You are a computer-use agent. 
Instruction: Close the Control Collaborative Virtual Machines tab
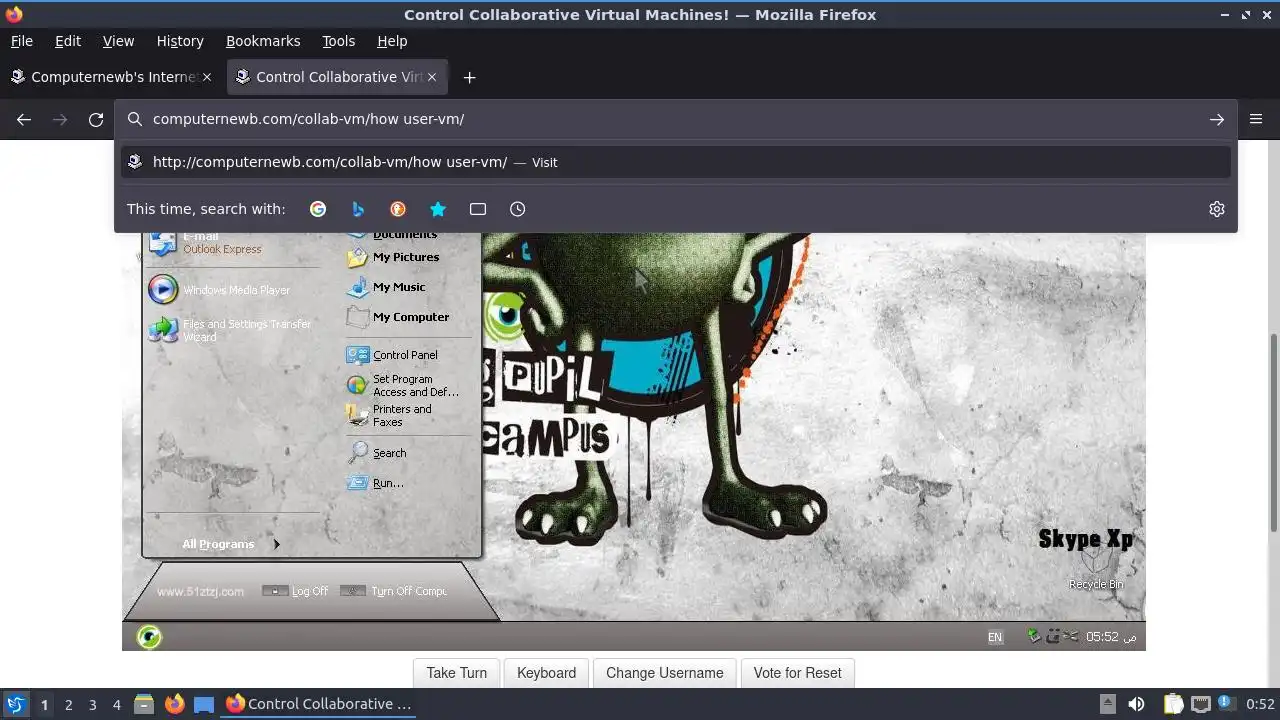pos(432,77)
